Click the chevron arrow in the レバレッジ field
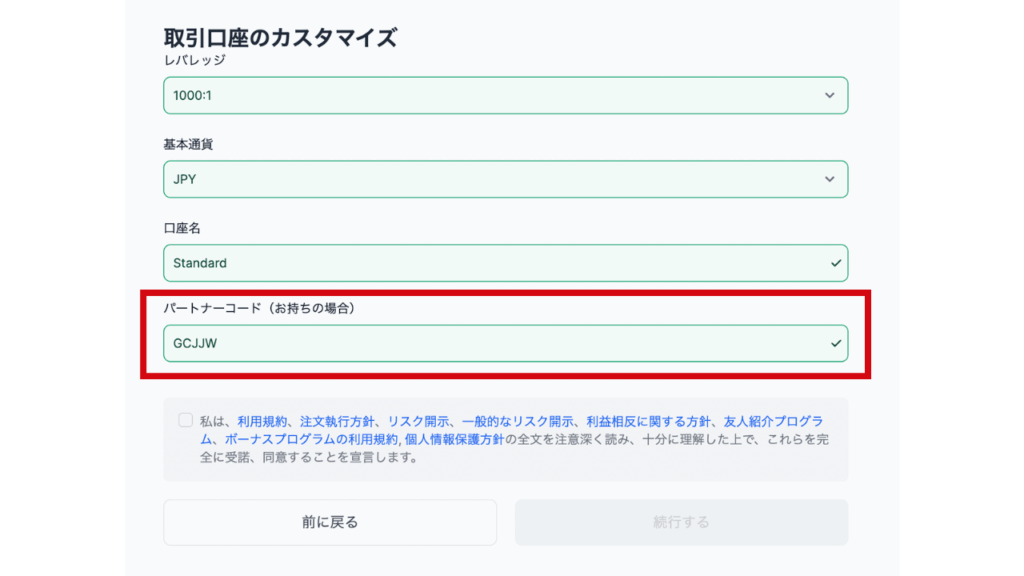The image size is (1024, 576). pyautogui.click(x=829, y=95)
